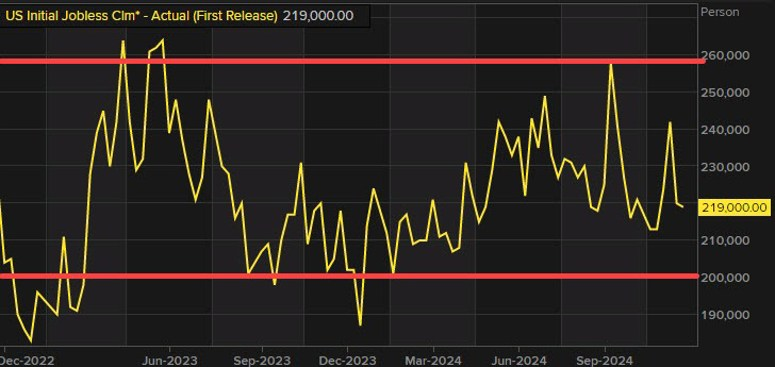Image resolution: width=775 pixels, height=367 pixels.
Task: Click the Dec-2023 date axis label
Action: (347, 361)
